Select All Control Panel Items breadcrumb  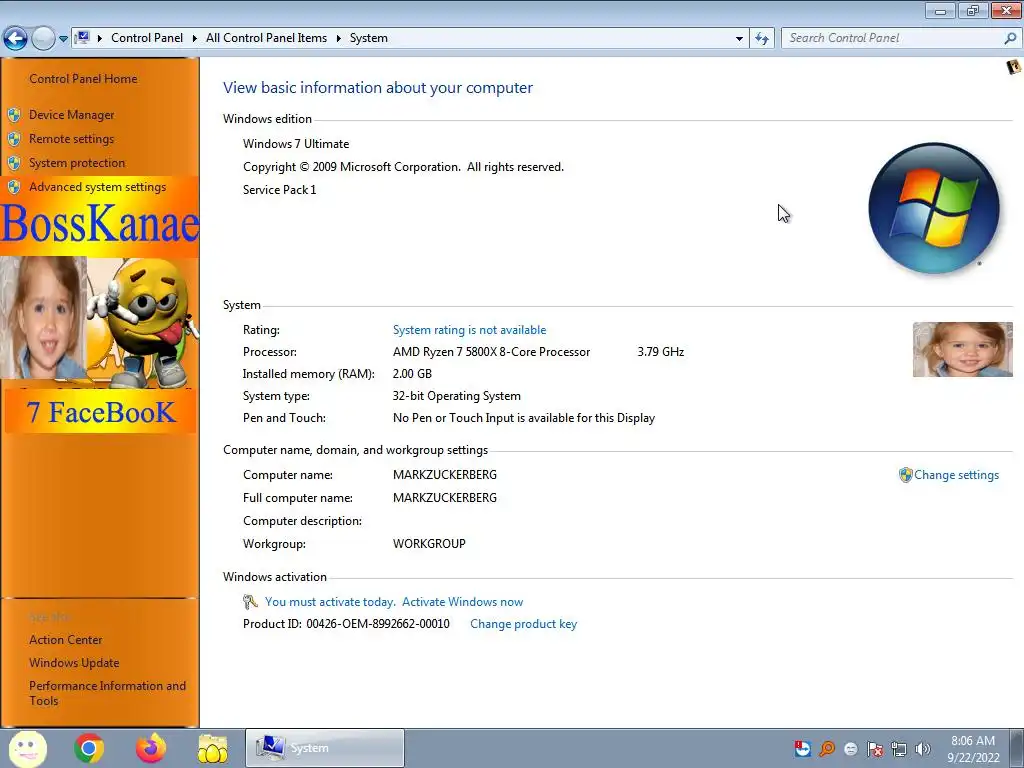pos(266,38)
